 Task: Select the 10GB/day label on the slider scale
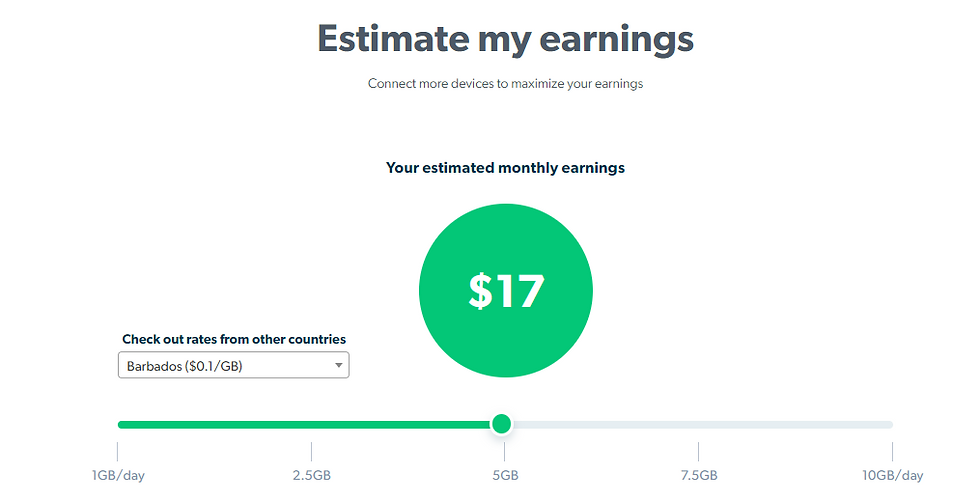pyautogui.click(x=892, y=475)
